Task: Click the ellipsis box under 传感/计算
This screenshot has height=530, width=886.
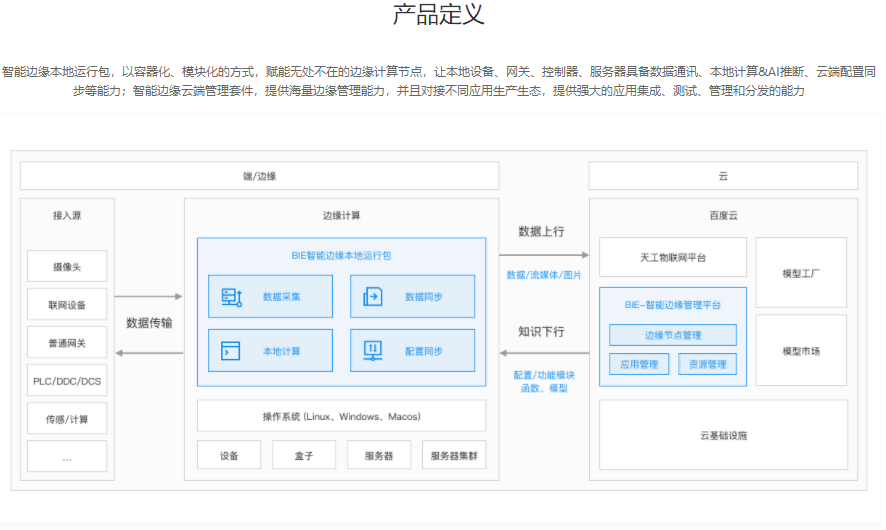Action: [x=67, y=457]
